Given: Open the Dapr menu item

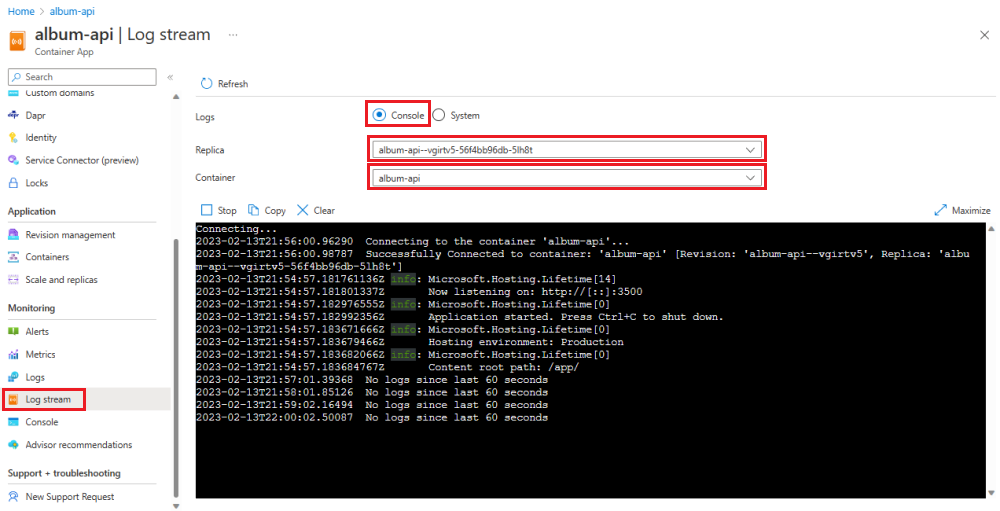Looking at the screenshot, I should click(35, 115).
